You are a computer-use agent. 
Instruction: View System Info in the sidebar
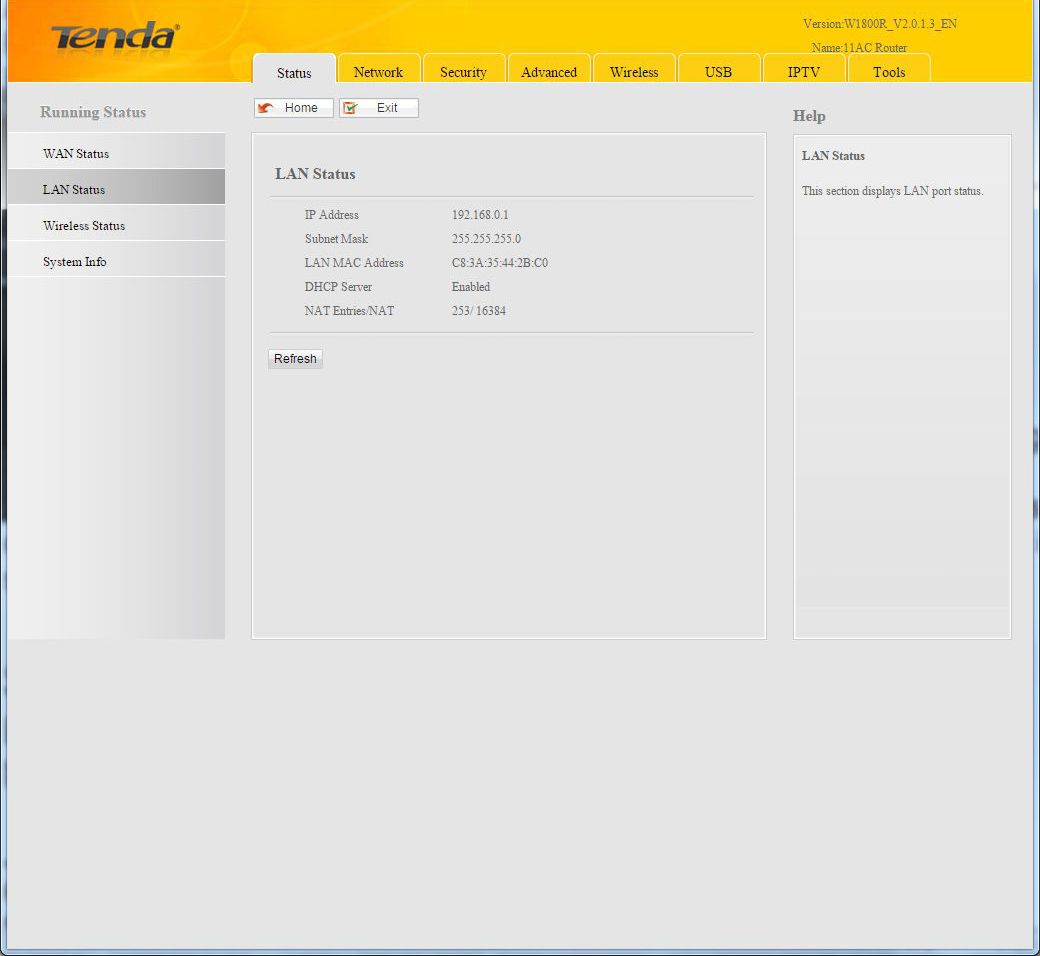75,262
